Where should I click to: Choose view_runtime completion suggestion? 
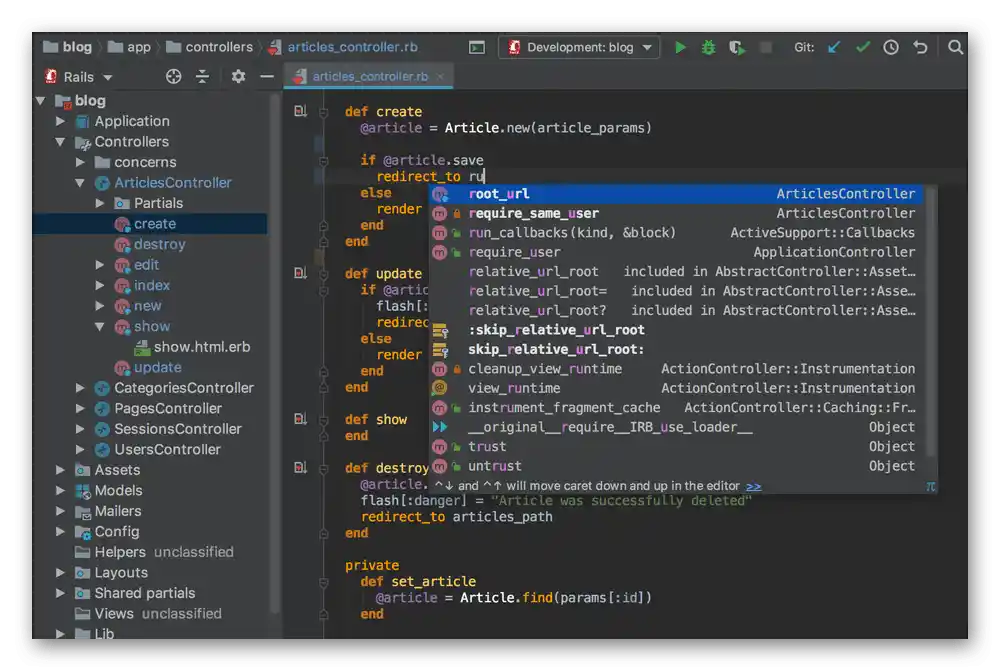tap(676, 388)
